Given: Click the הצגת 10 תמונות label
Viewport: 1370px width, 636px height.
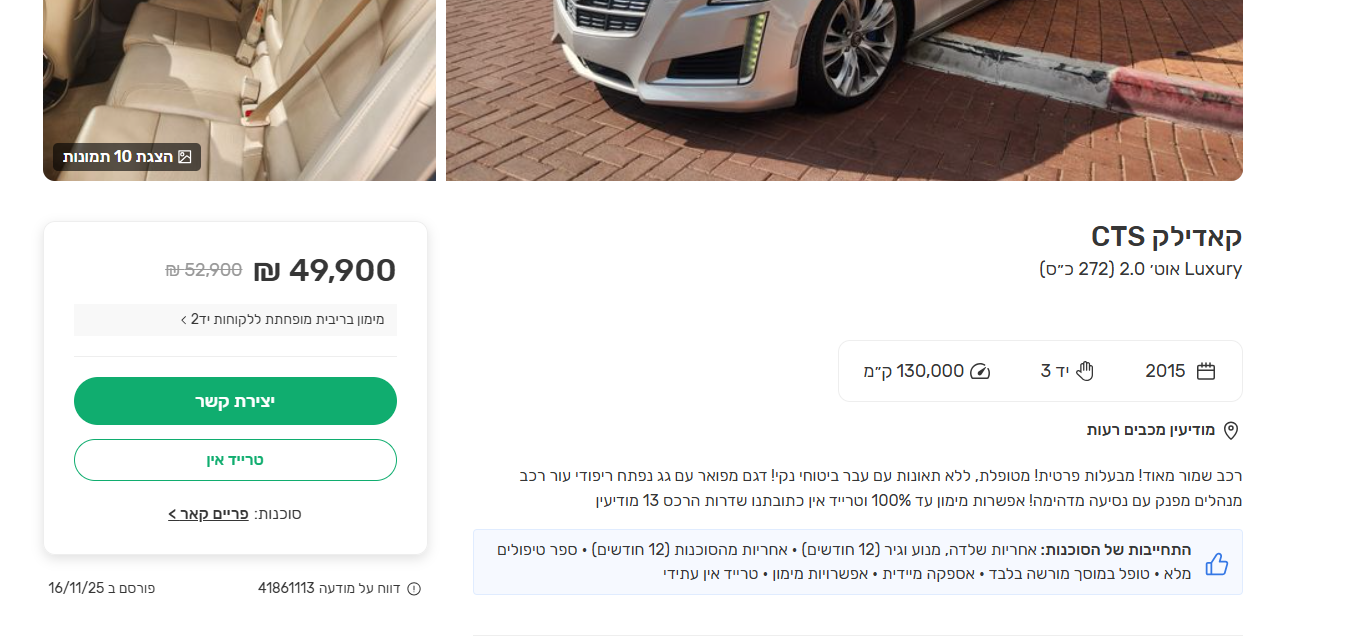Looking at the screenshot, I should [118, 157].
